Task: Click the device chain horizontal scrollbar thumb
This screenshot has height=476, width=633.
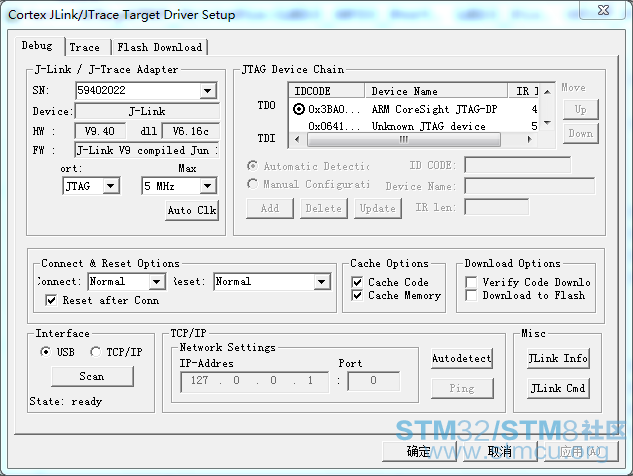Action: [x=404, y=139]
